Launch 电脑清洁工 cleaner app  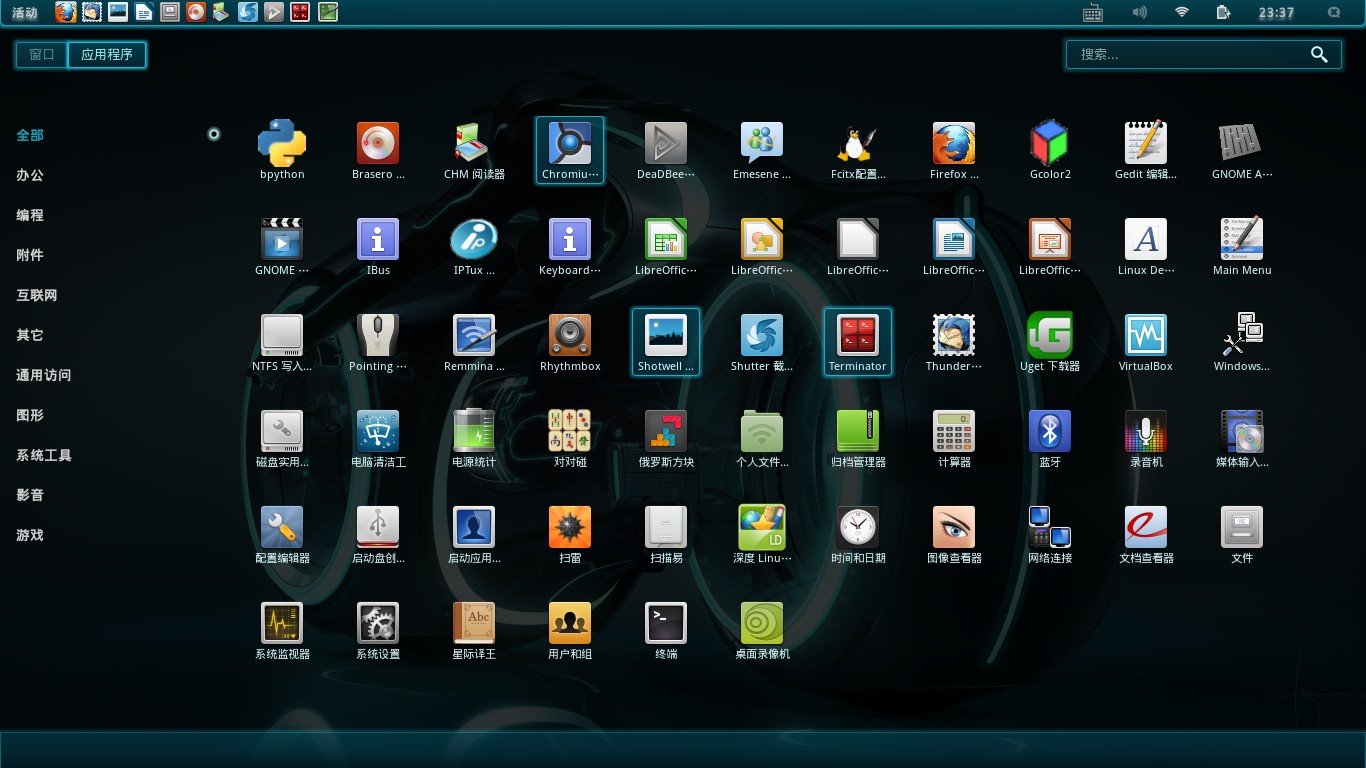(378, 439)
